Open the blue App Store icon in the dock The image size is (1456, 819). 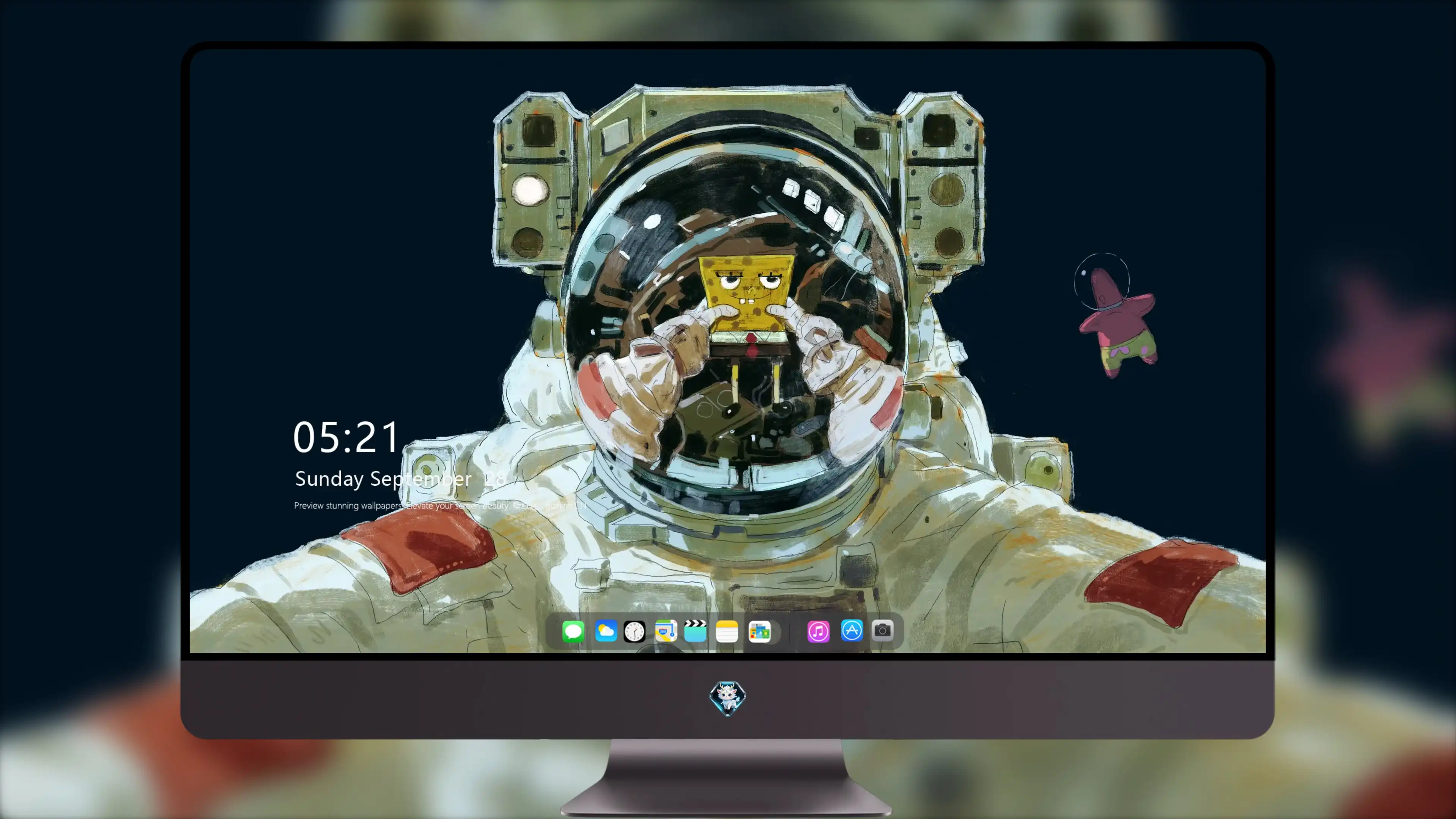852,630
